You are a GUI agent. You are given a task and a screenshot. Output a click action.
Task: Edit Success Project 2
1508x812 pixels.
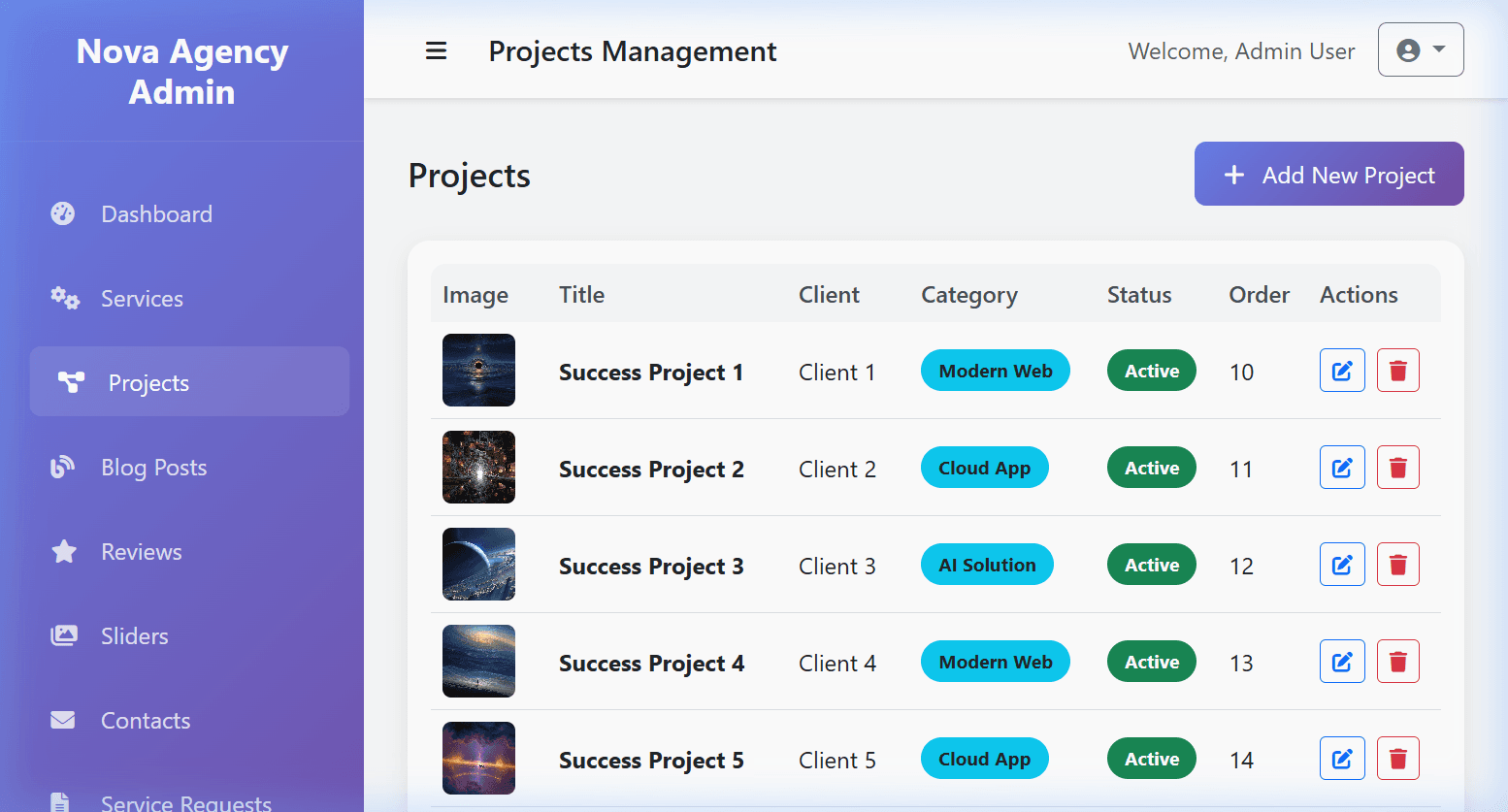coord(1342,468)
